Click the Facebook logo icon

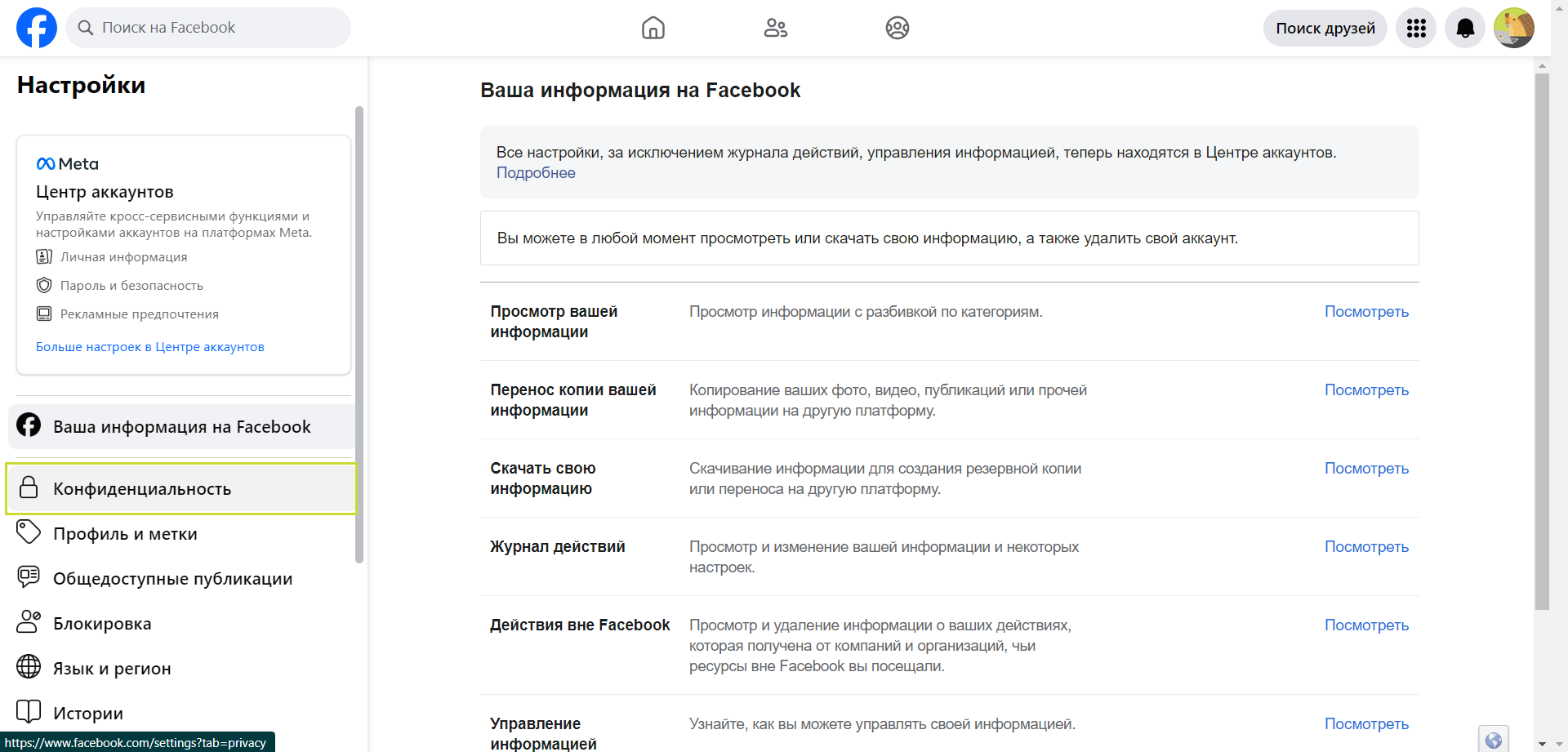[x=37, y=28]
